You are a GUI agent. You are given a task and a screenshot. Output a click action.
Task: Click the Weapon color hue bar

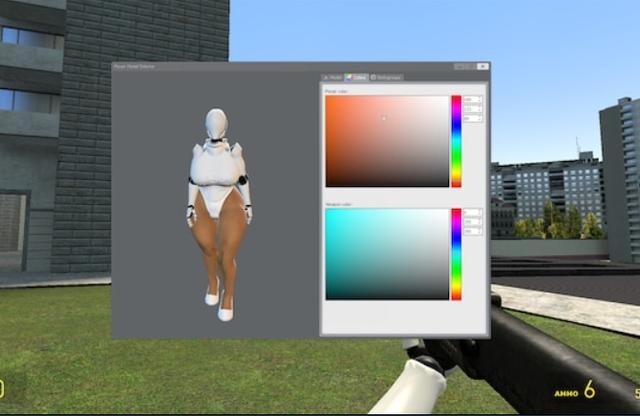coord(456,254)
